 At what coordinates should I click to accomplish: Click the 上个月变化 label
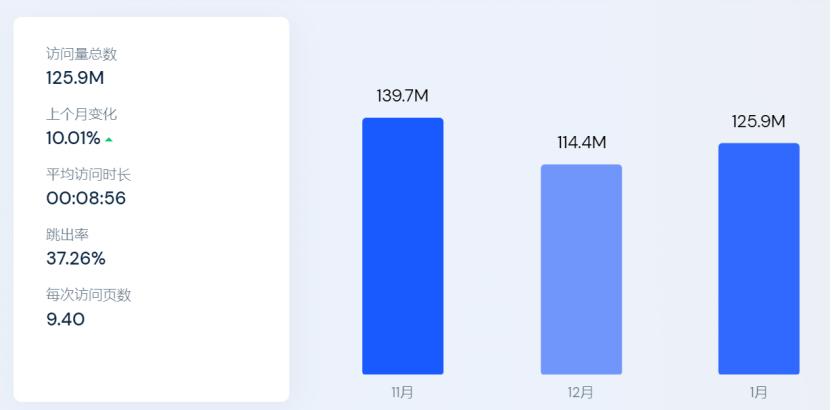[81, 115]
